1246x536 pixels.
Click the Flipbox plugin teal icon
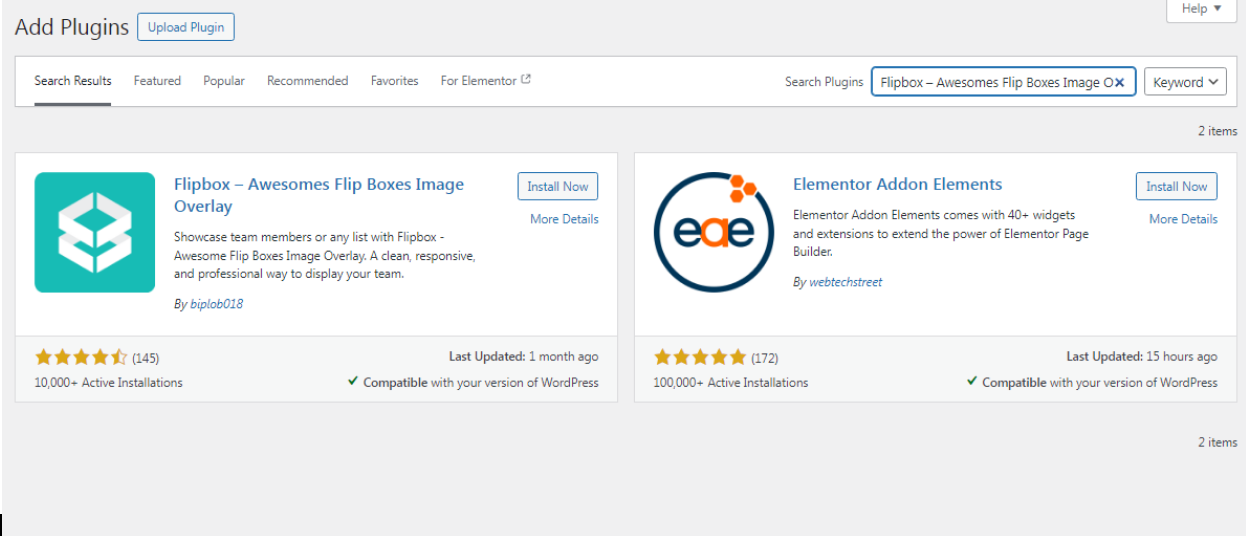pos(95,232)
